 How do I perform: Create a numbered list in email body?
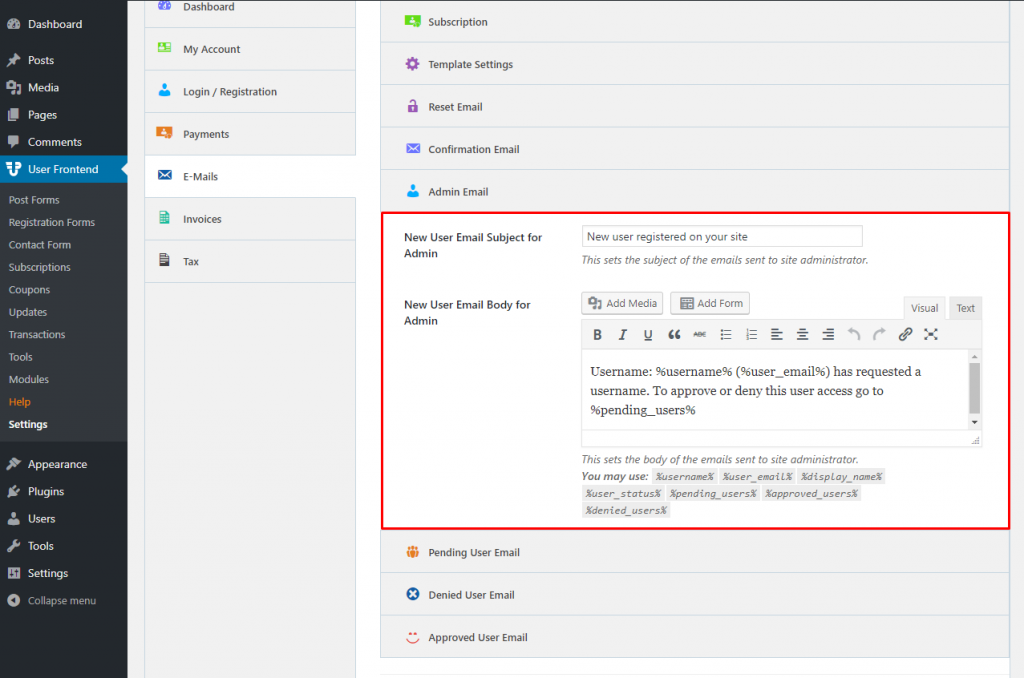(x=751, y=334)
